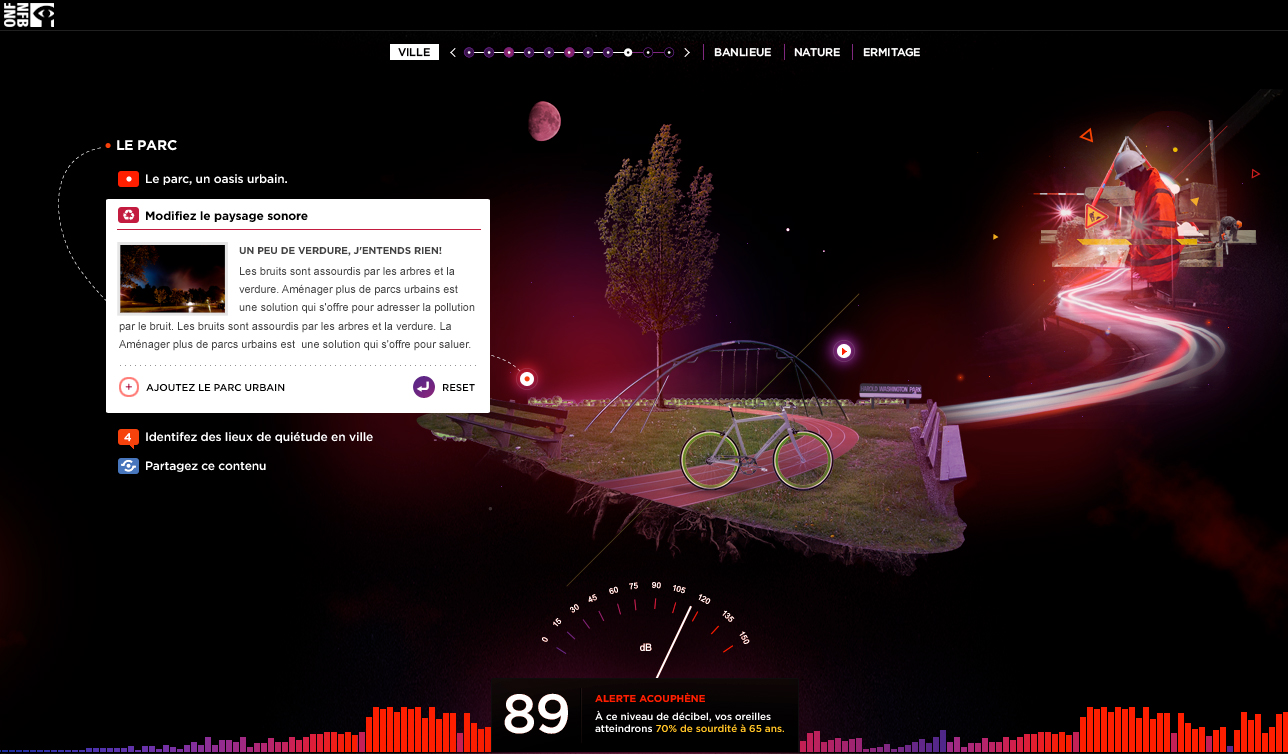
Task: Click the construction worker in orange vest
Action: pyautogui.click(x=1150, y=215)
